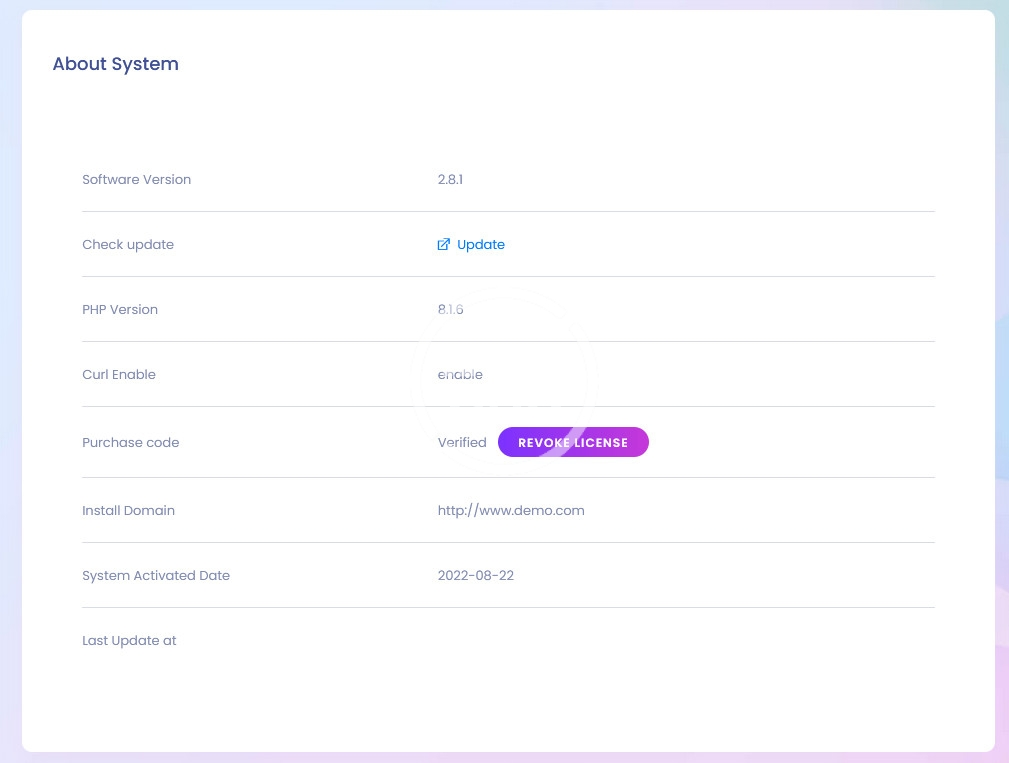Click the Check update label
This screenshot has height=763, width=1009.
(x=128, y=245)
